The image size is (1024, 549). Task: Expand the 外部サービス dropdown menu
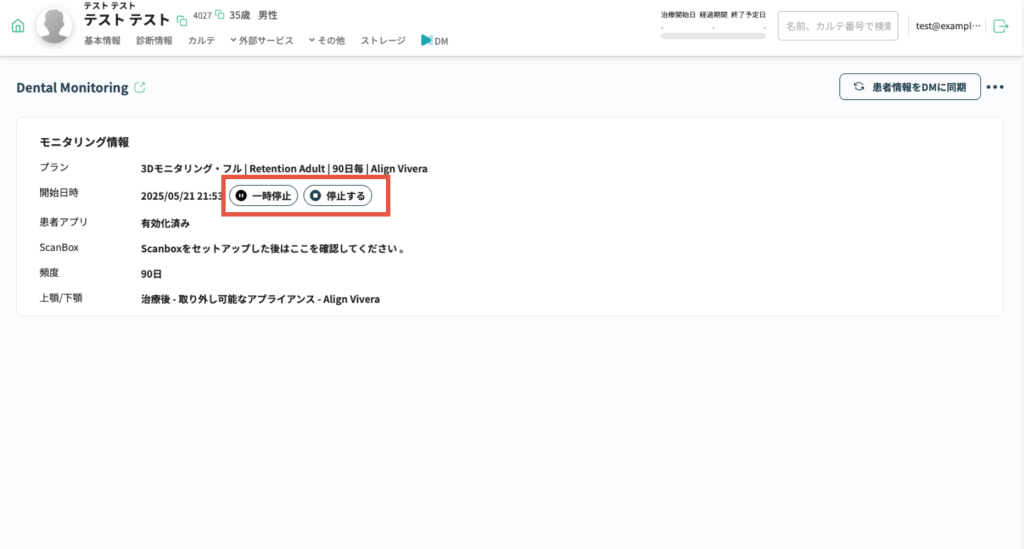(x=261, y=40)
